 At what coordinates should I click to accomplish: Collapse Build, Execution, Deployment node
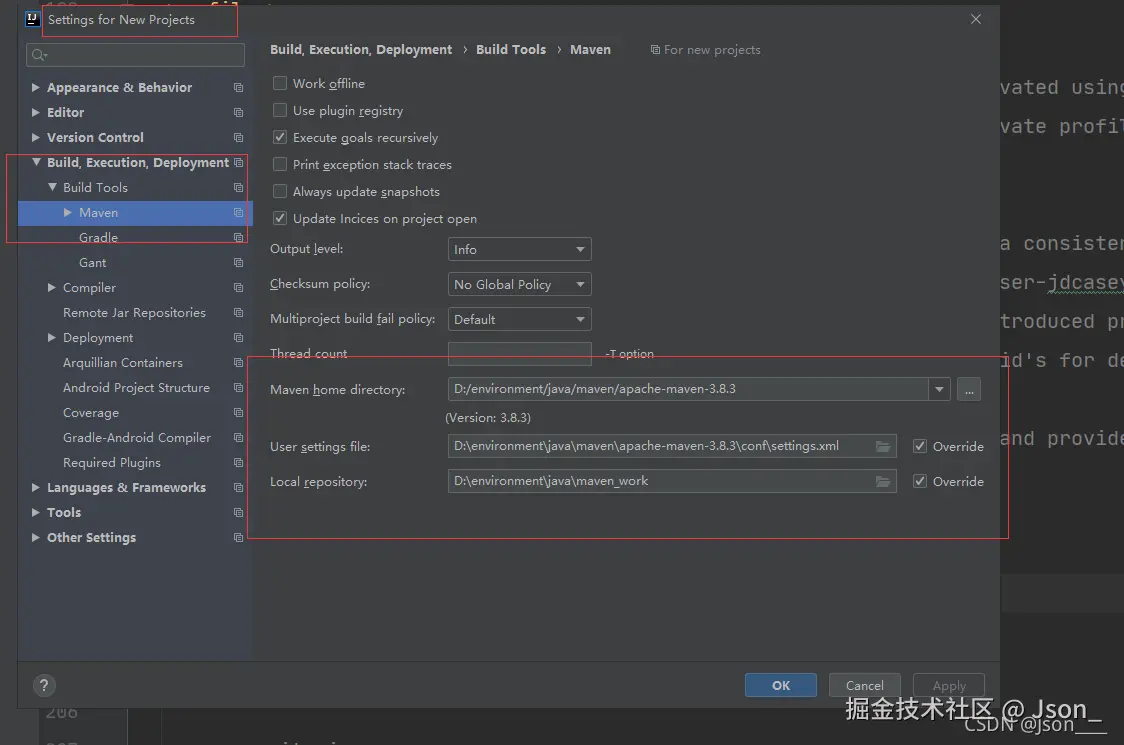point(36,163)
